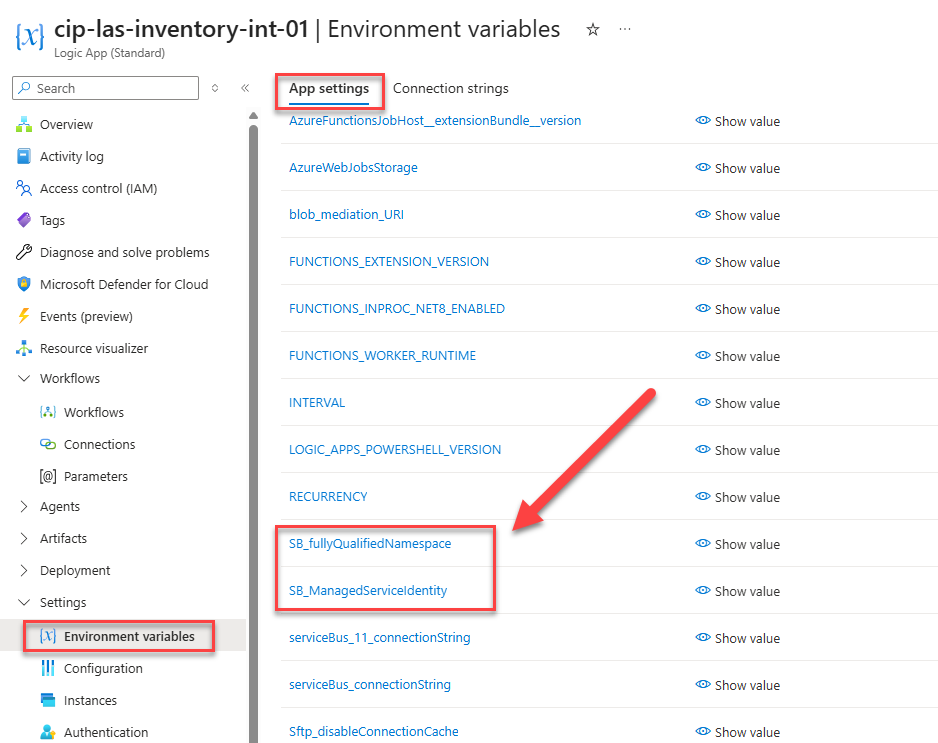Open the Instances menu item
938x743 pixels.
(90, 700)
